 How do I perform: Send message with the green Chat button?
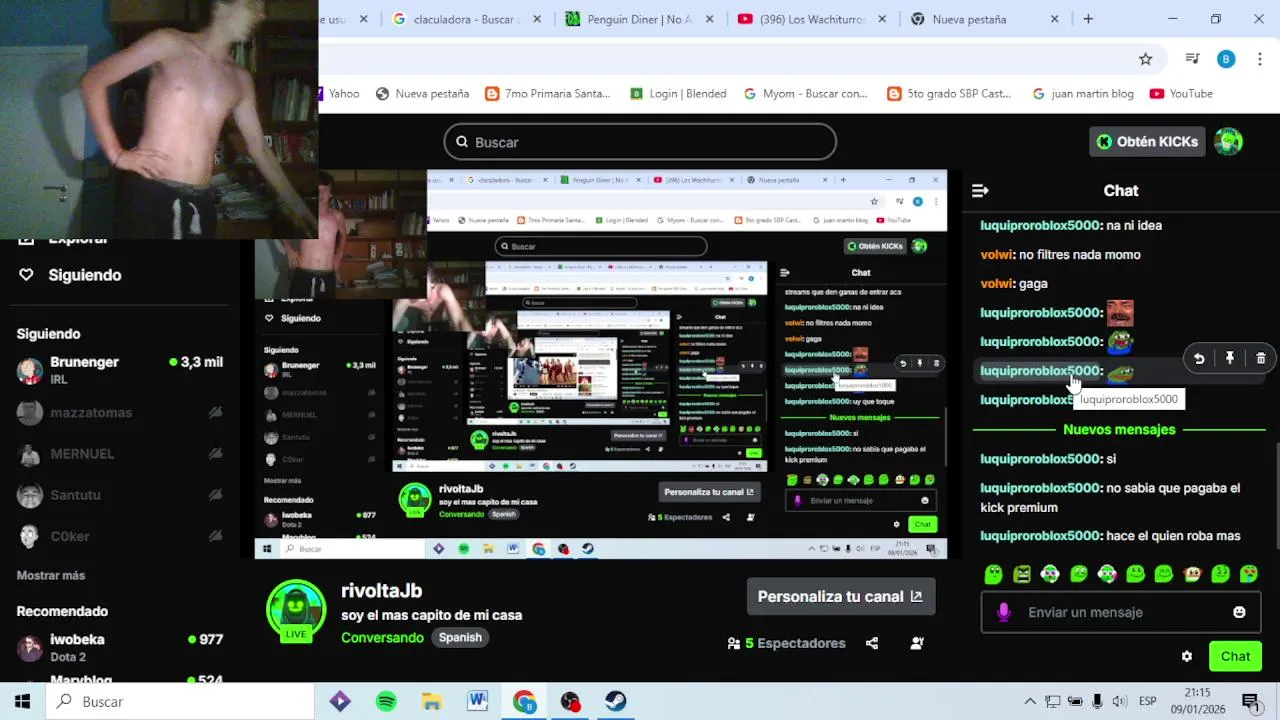pos(1235,656)
